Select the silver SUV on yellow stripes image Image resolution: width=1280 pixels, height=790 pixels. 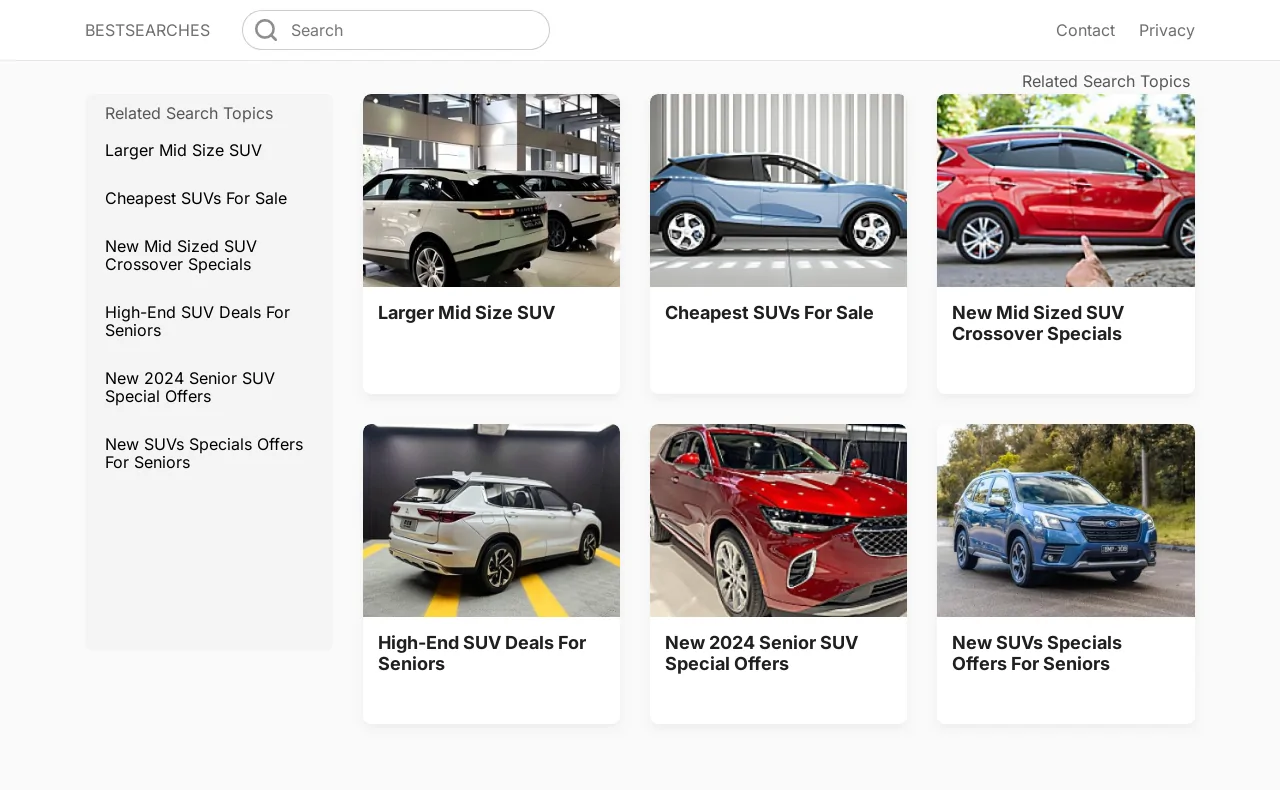coord(491,520)
